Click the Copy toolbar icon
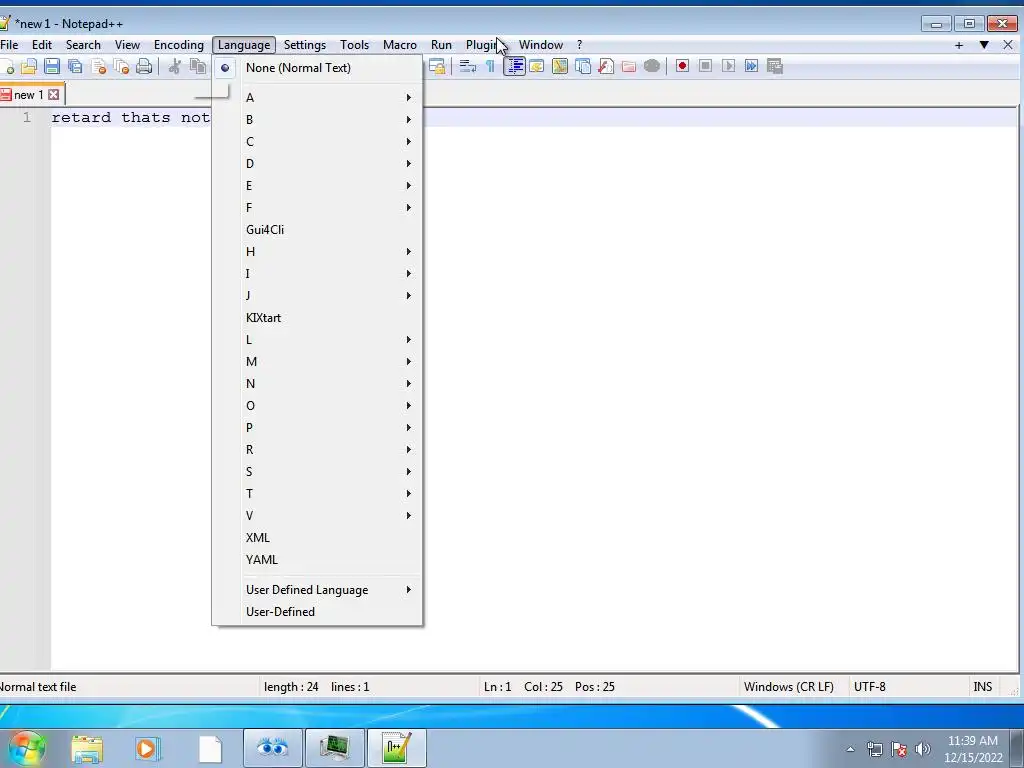1024x768 pixels. click(197, 66)
